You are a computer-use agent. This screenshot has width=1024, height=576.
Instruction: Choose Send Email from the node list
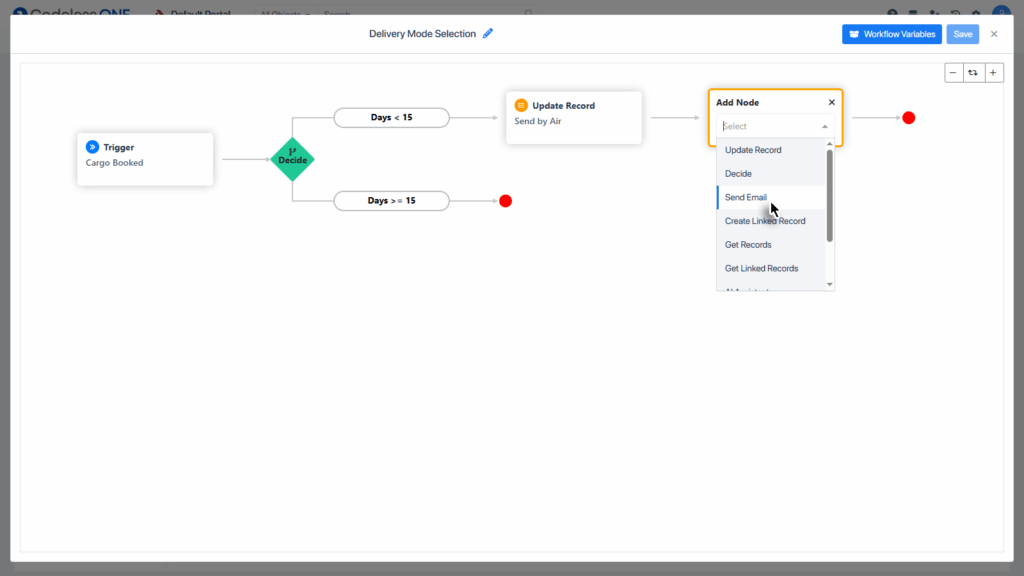coord(746,197)
